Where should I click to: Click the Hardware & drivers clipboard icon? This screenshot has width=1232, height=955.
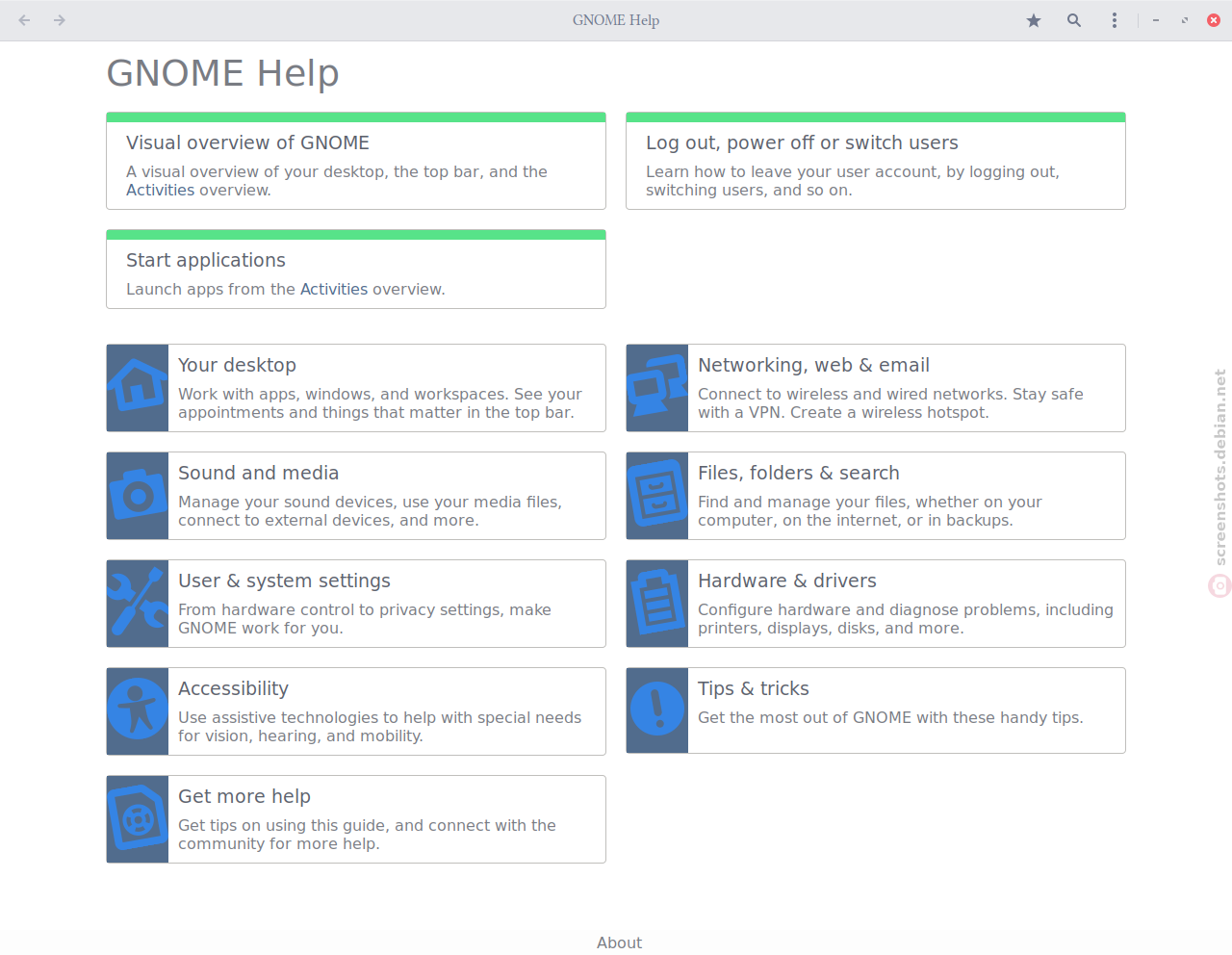[x=657, y=604]
